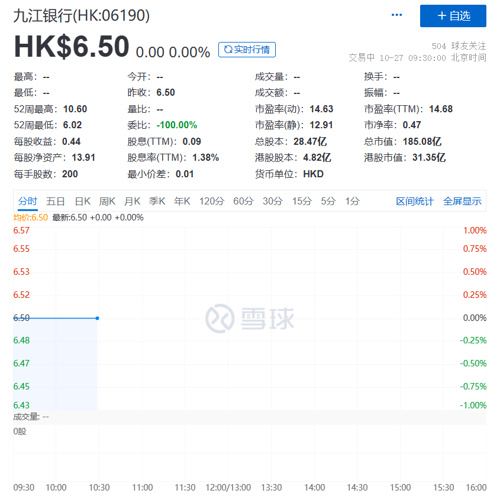The image size is (500, 500).
Task: Click the -1.00% percent axis label
Action: pyautogui.click(x=473, y=405)
